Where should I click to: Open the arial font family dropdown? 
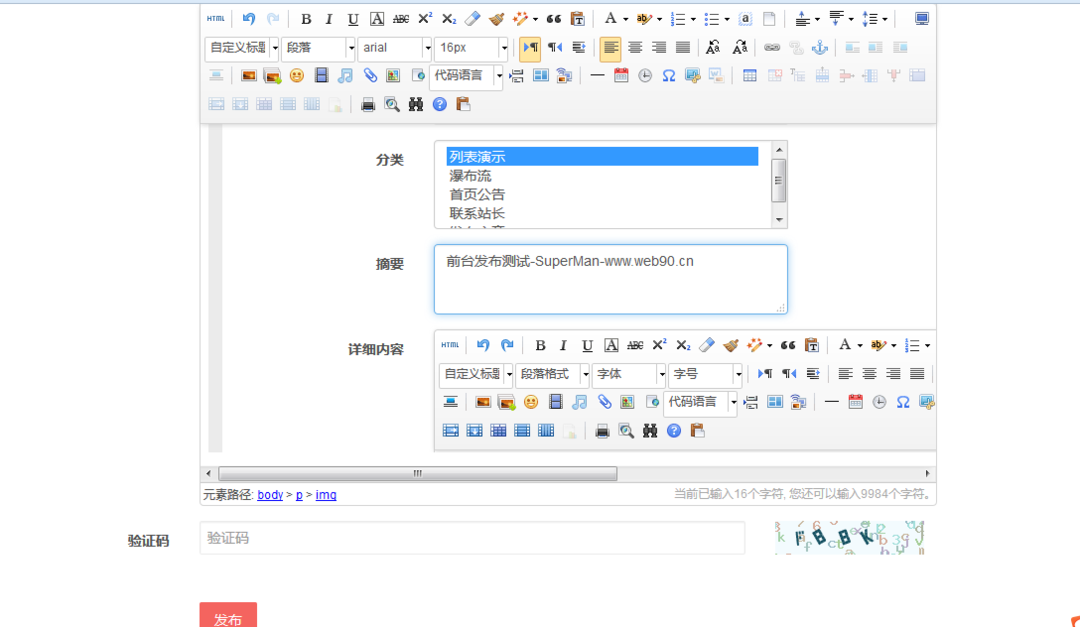(x=395, y=48)
